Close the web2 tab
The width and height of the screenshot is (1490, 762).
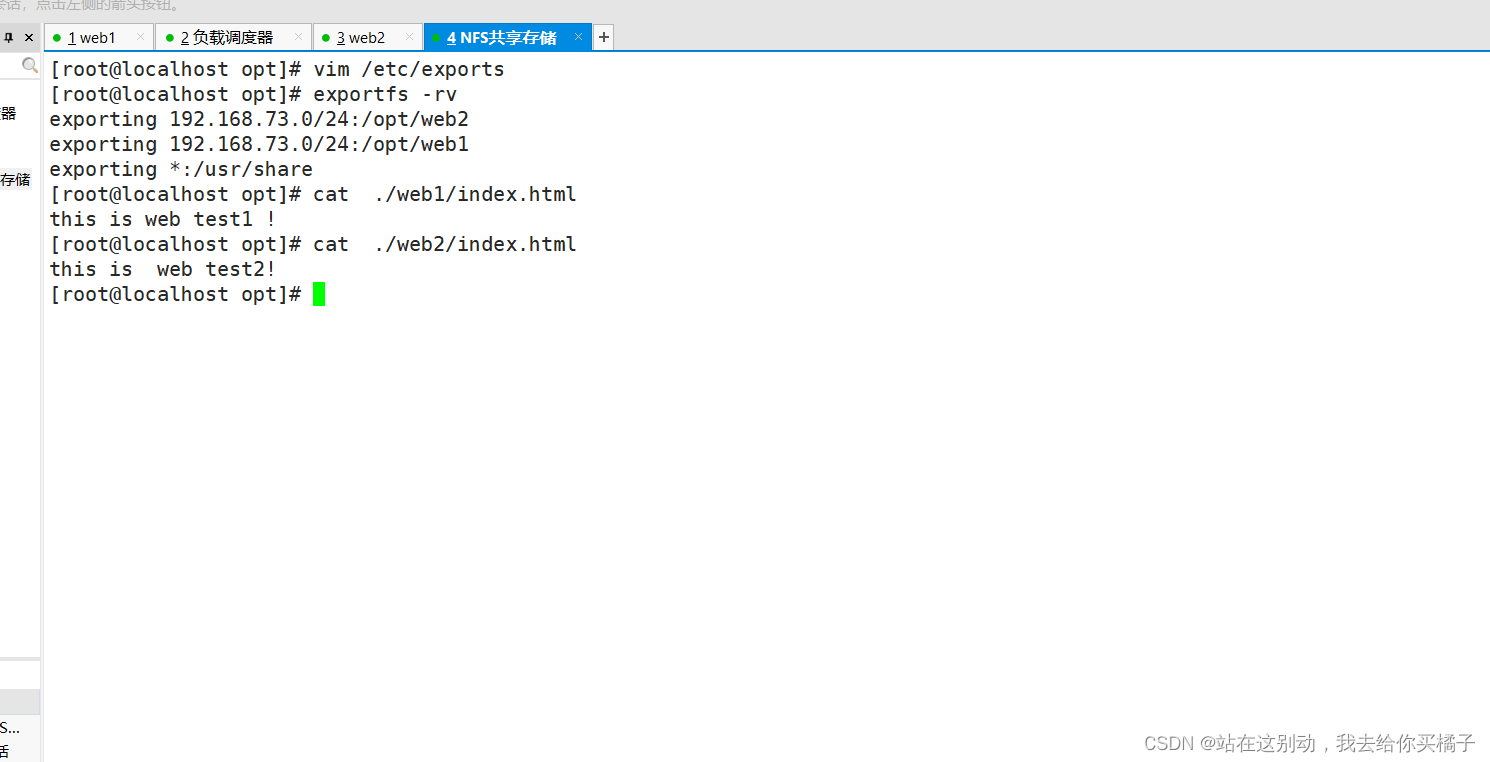[408, 37]
